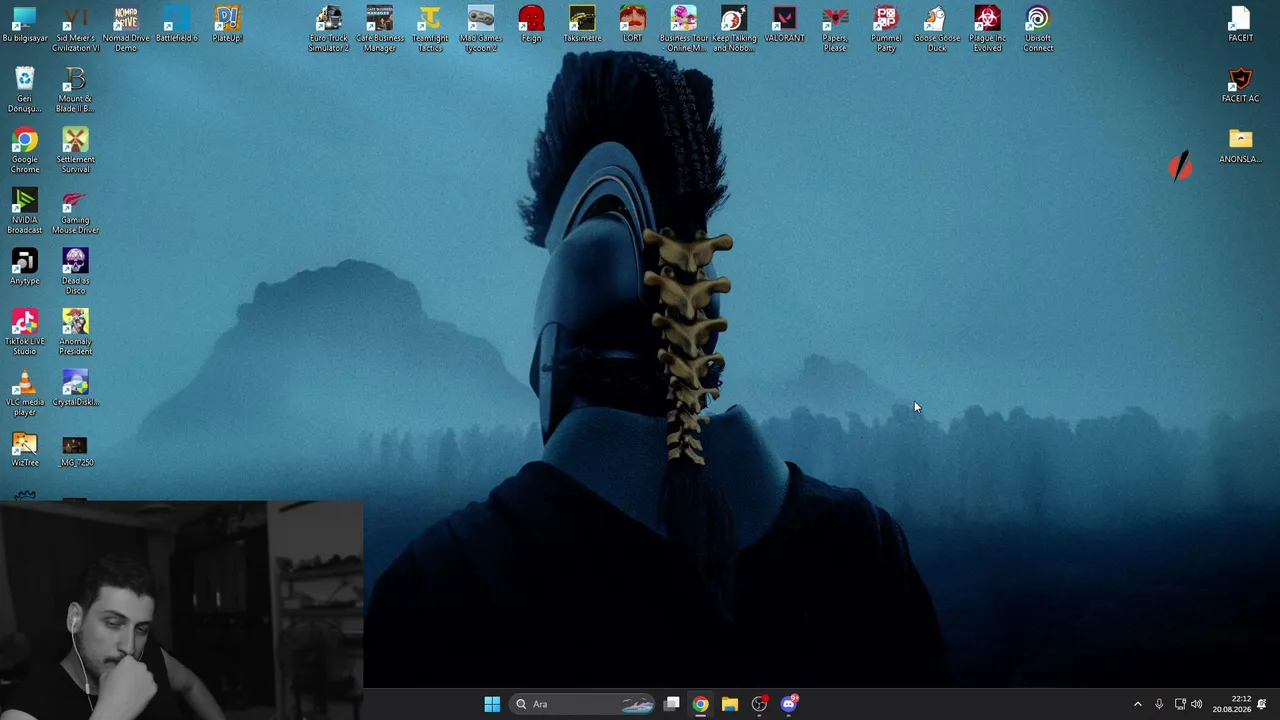
Task: Click the Gaming Mouse Driver icon
Action: click(x=75, y=212)
